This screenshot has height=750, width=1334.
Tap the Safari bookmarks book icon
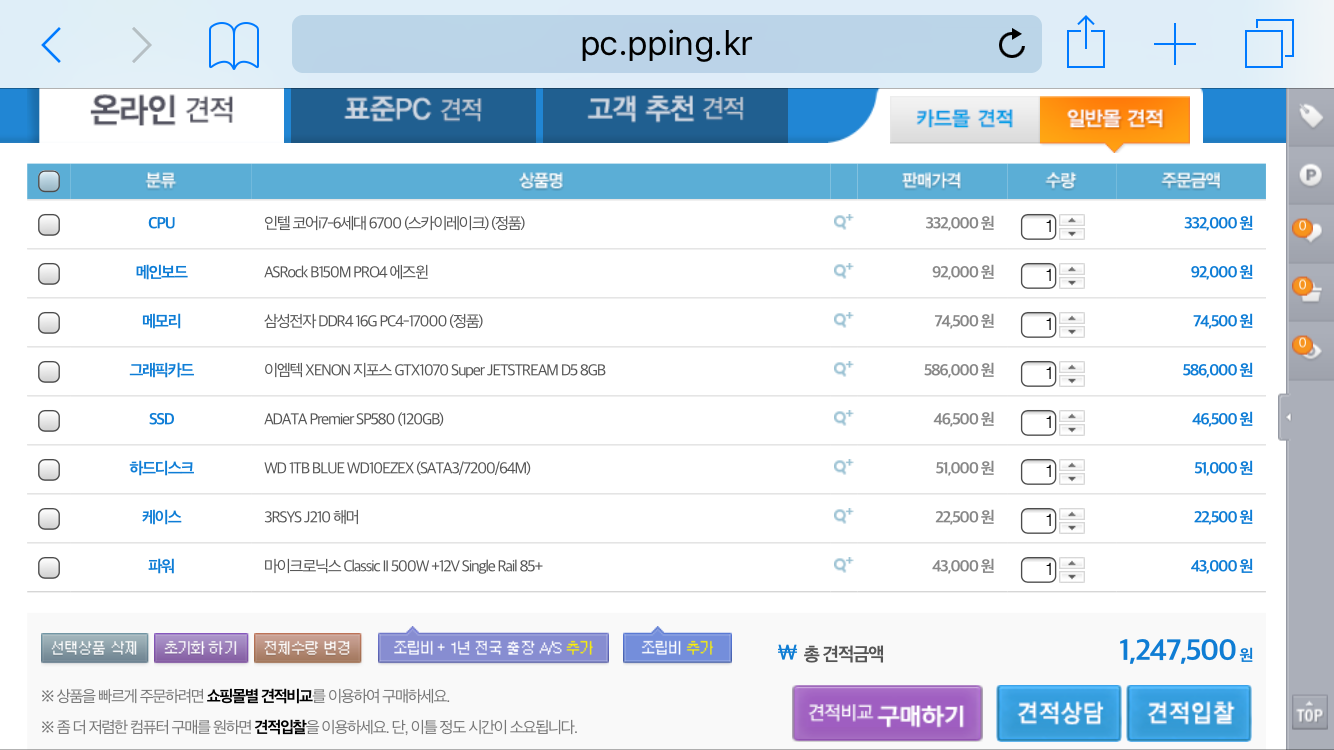click(x=234, y=45)
